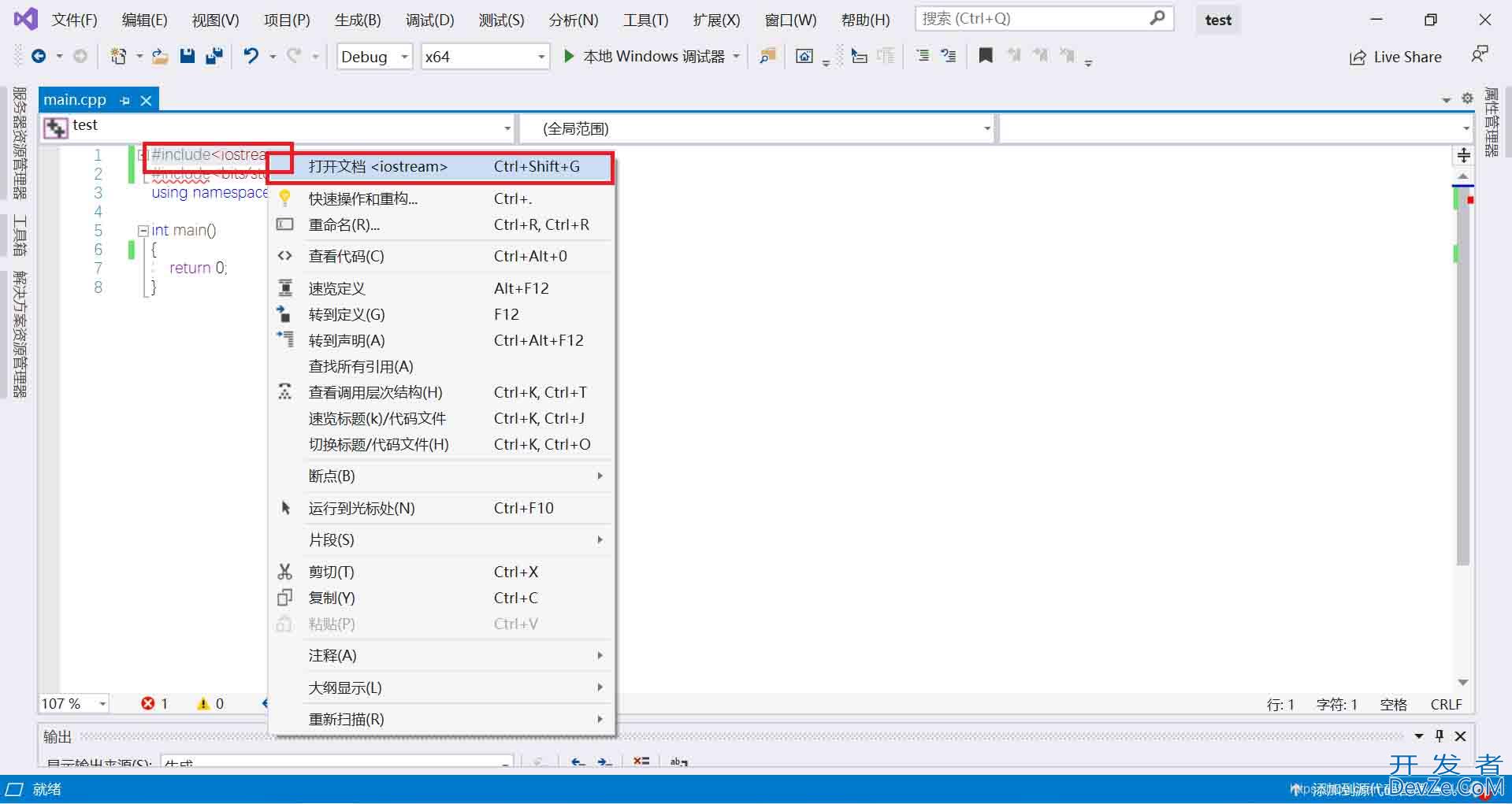Toggle the Output panel auto-hide pin
This screenshot has width=1512, height=804.
(x=1440, y=735)
